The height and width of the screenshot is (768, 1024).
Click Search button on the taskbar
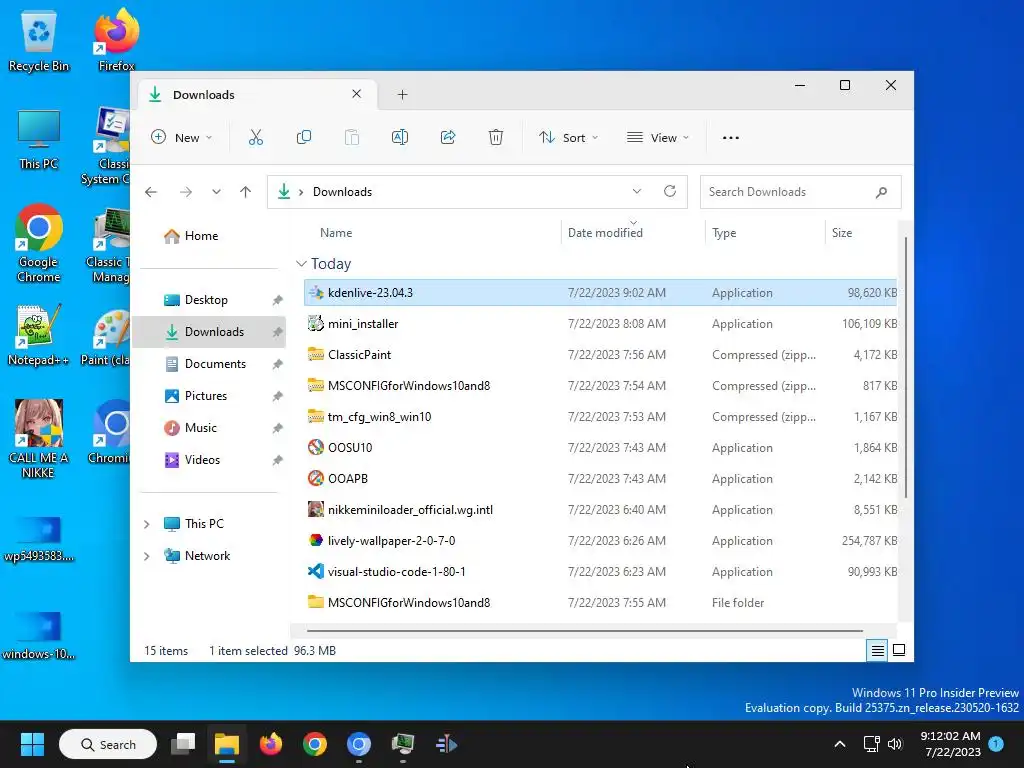tap(108, 744)
